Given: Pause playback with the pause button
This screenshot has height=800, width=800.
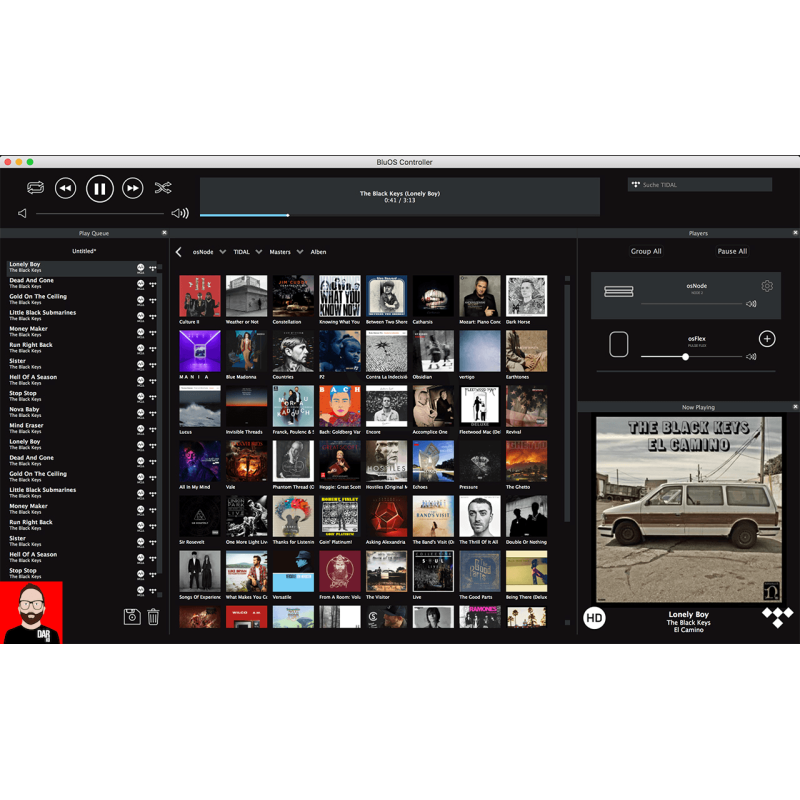Looking at the screenshot, I should pos(99,188).
